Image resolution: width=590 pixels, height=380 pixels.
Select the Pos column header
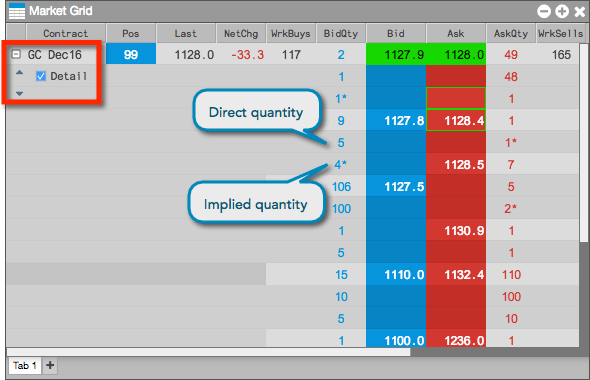(131, 33)
